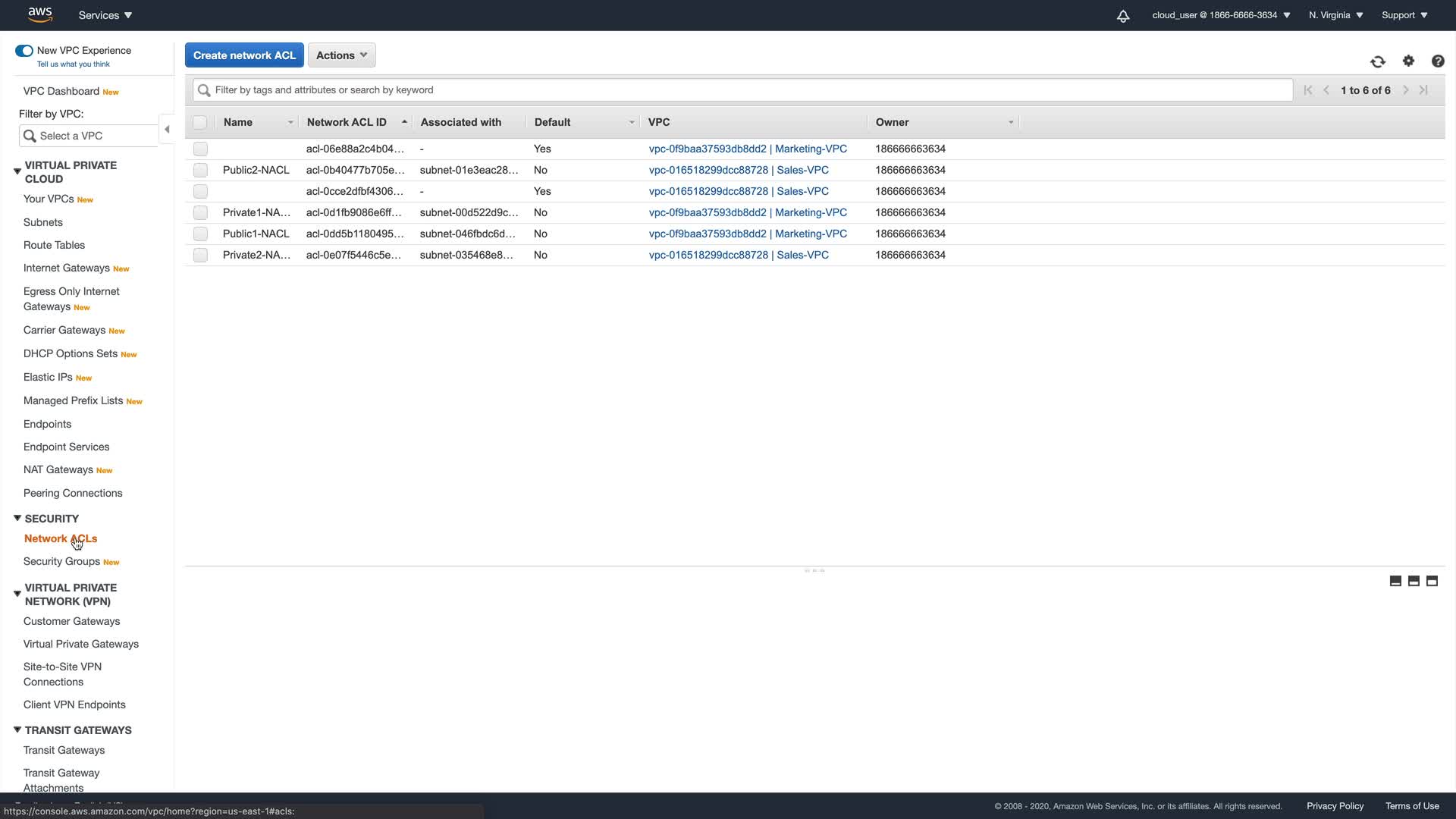Go to Security Groups in the sidebar

[x=61, y=561]
